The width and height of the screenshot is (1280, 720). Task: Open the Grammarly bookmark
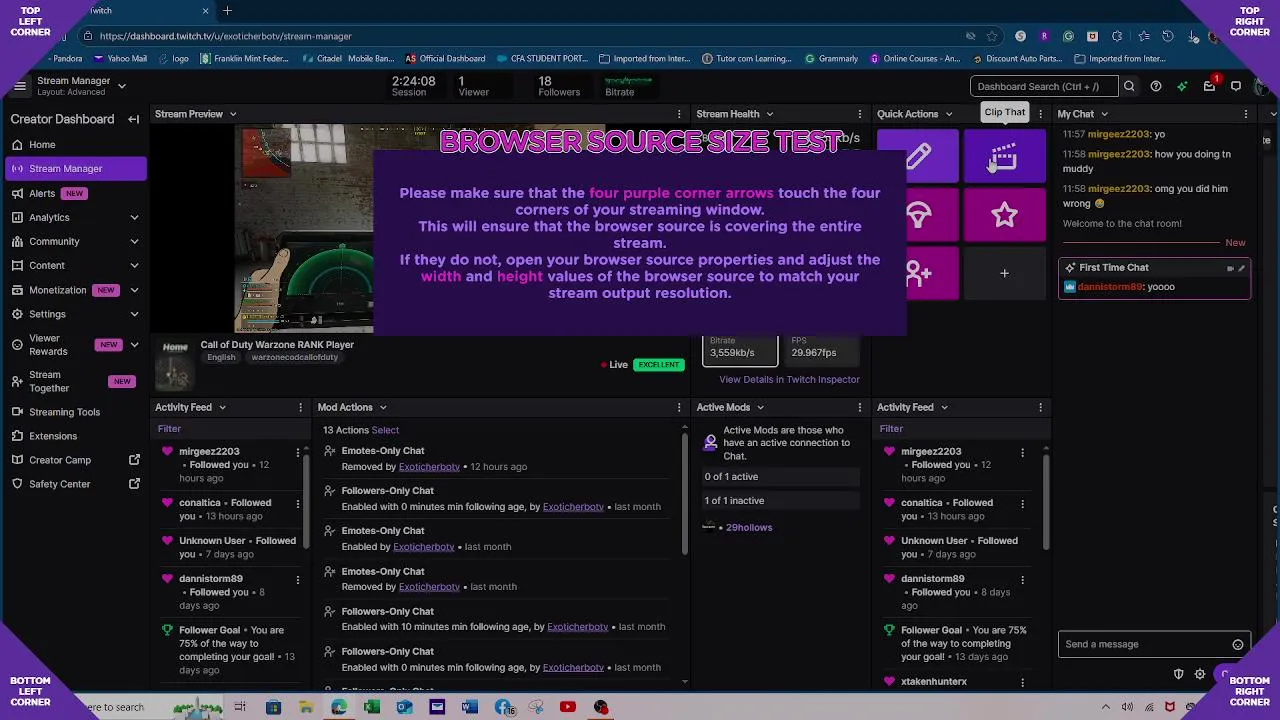831,59
